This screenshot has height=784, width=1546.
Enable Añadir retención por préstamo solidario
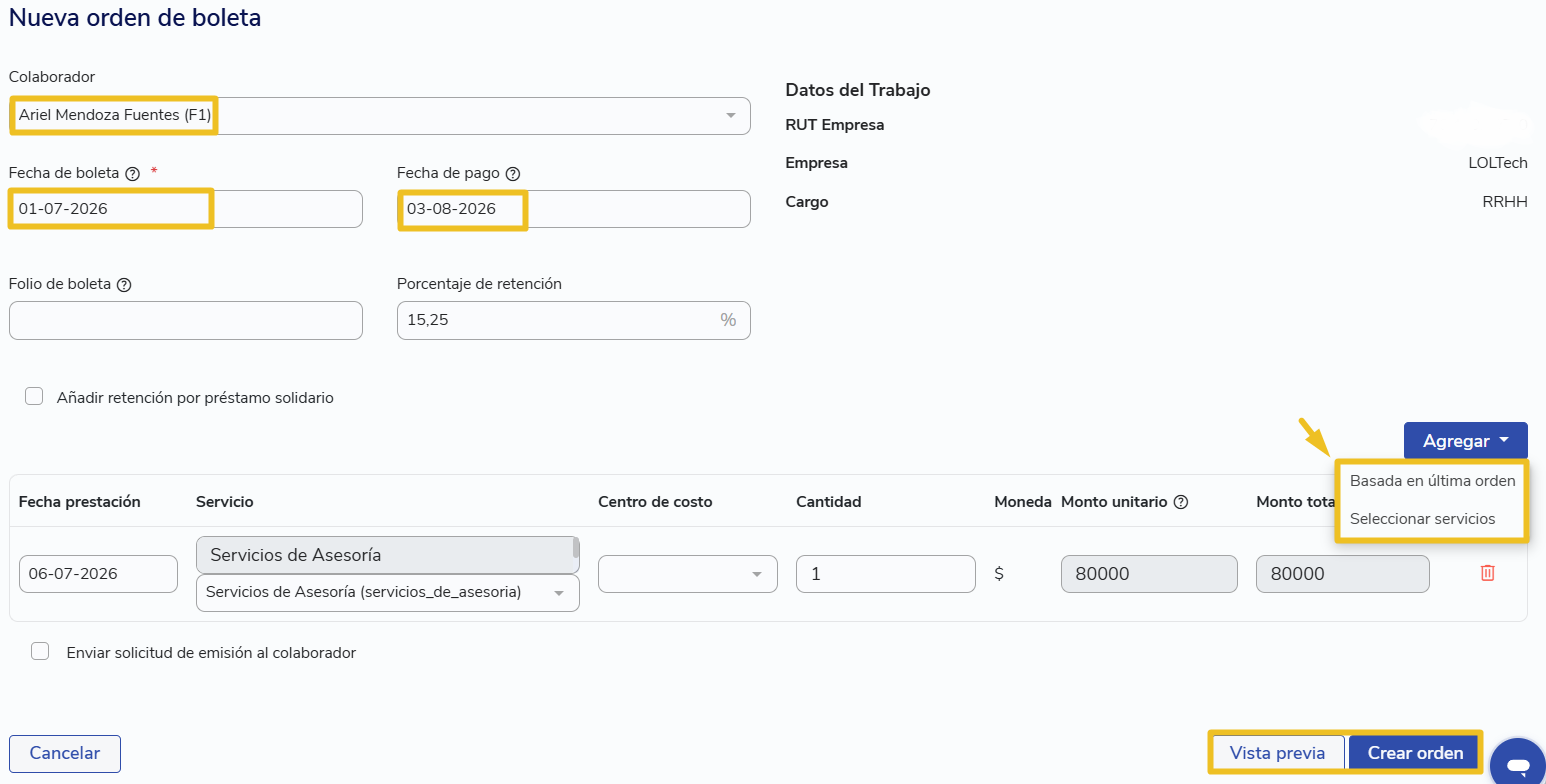pos(35,396)
